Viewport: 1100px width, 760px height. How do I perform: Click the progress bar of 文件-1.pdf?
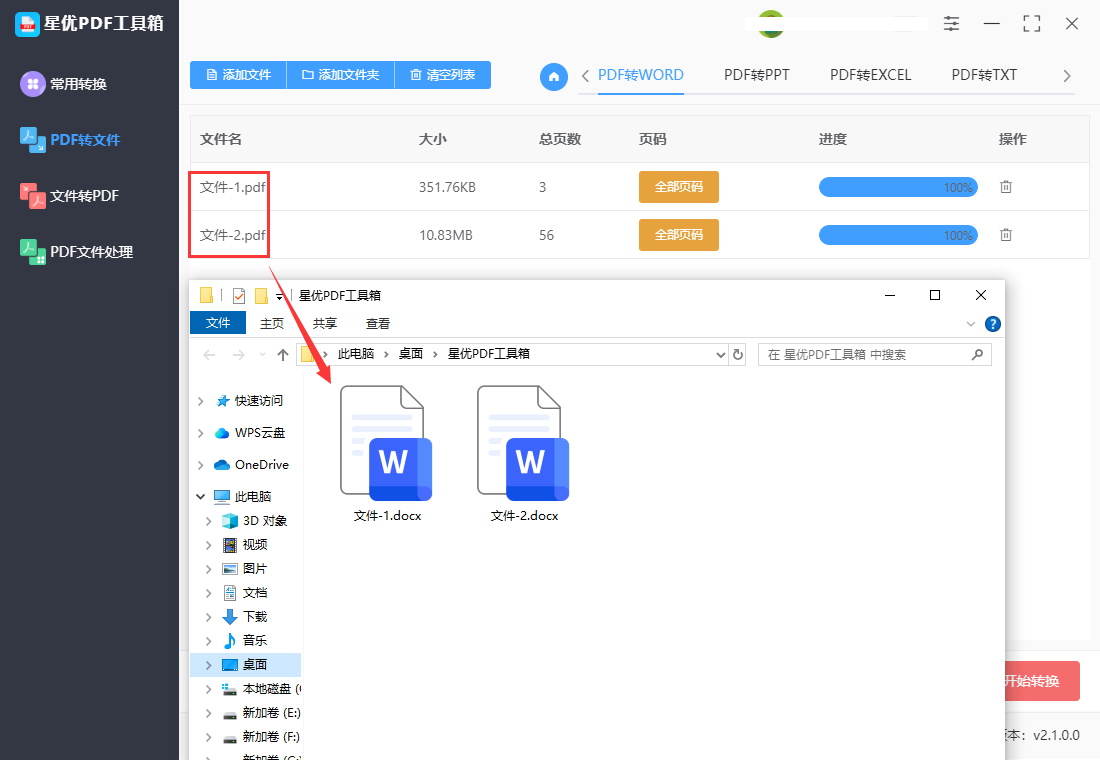898,187
